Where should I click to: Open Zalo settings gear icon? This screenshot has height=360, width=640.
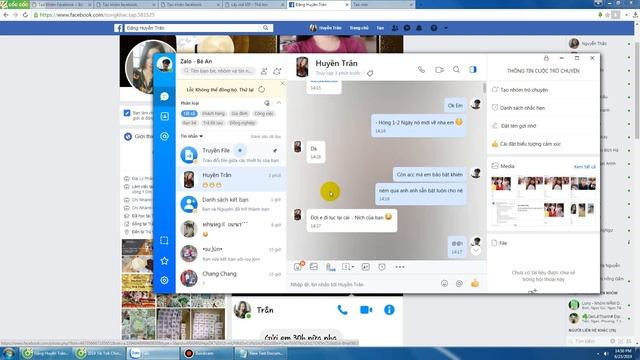pos(164,280)
